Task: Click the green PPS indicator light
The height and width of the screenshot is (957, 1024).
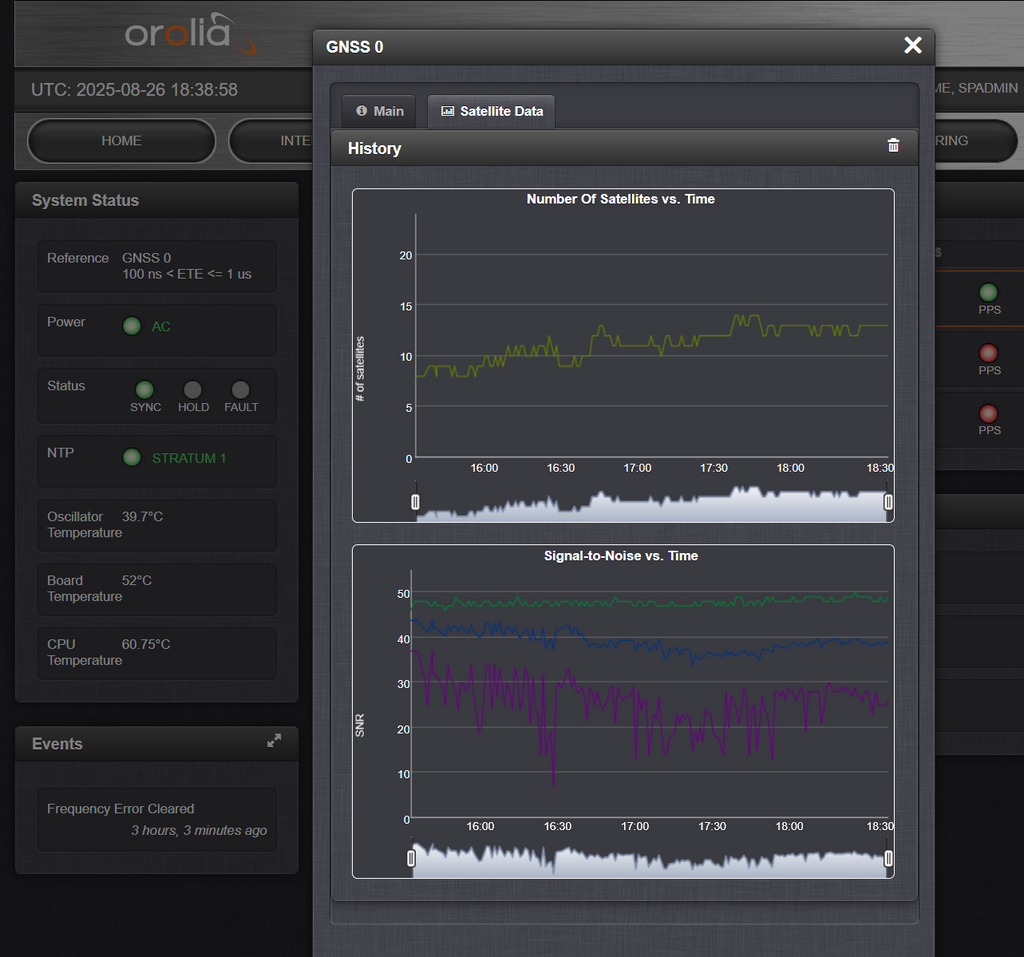Action: [988, 292]
